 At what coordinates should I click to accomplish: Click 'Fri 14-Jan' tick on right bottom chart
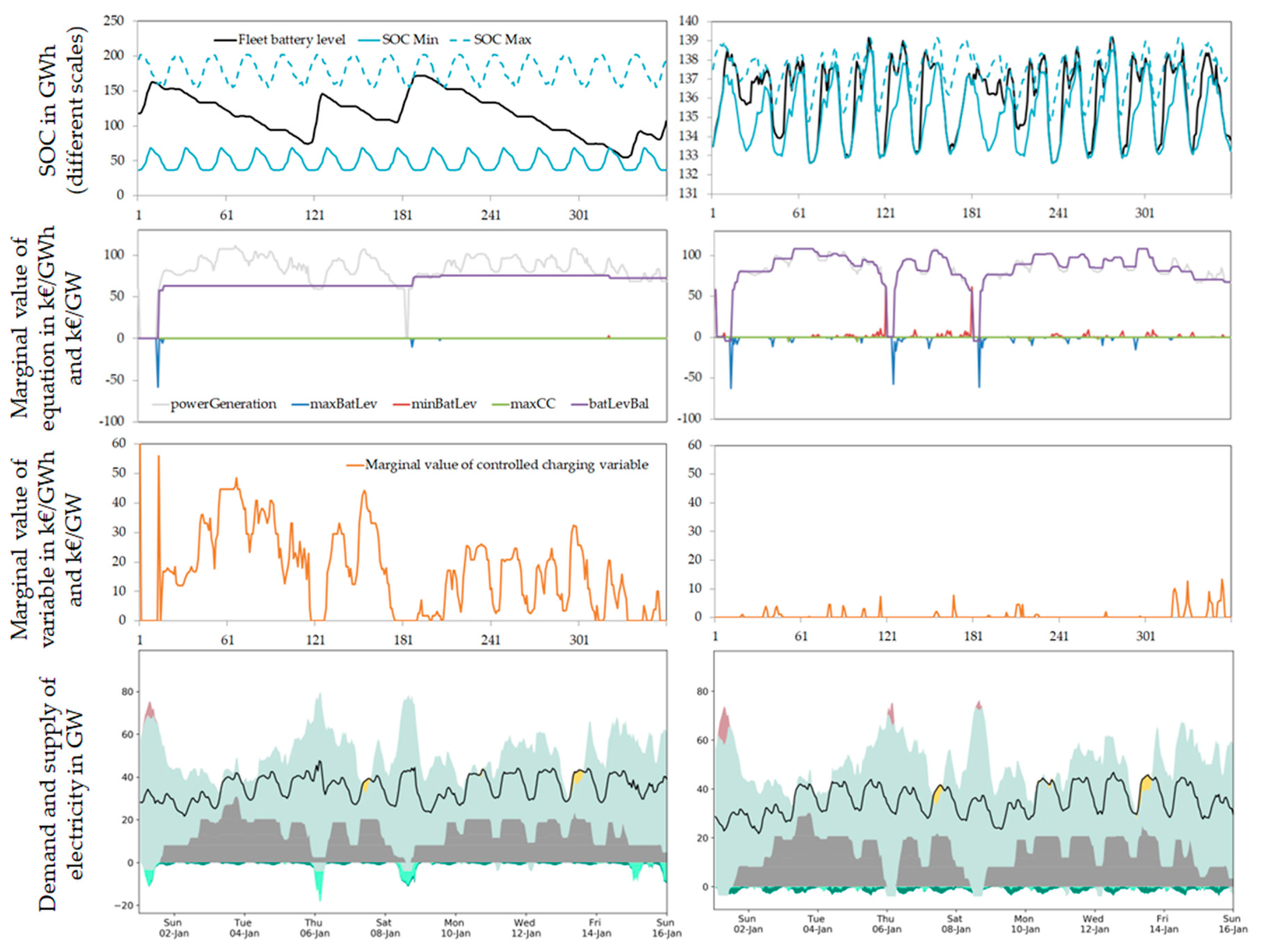(1163, 923)
